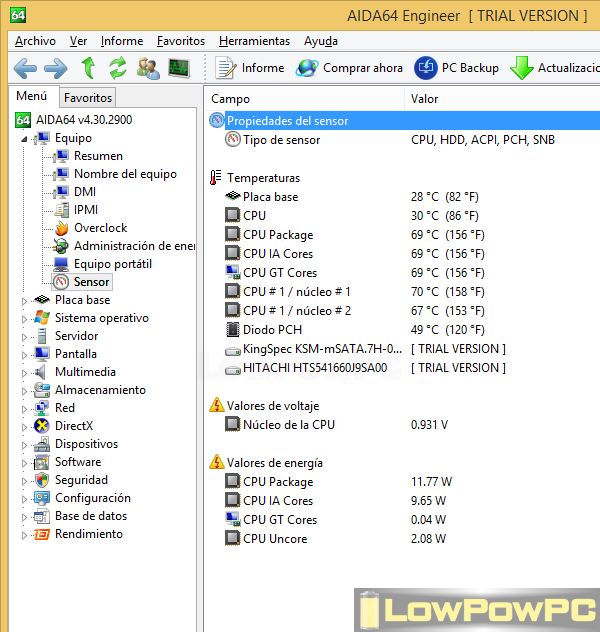Open PC Backup tool
The image size is (600, 632).
456,68
